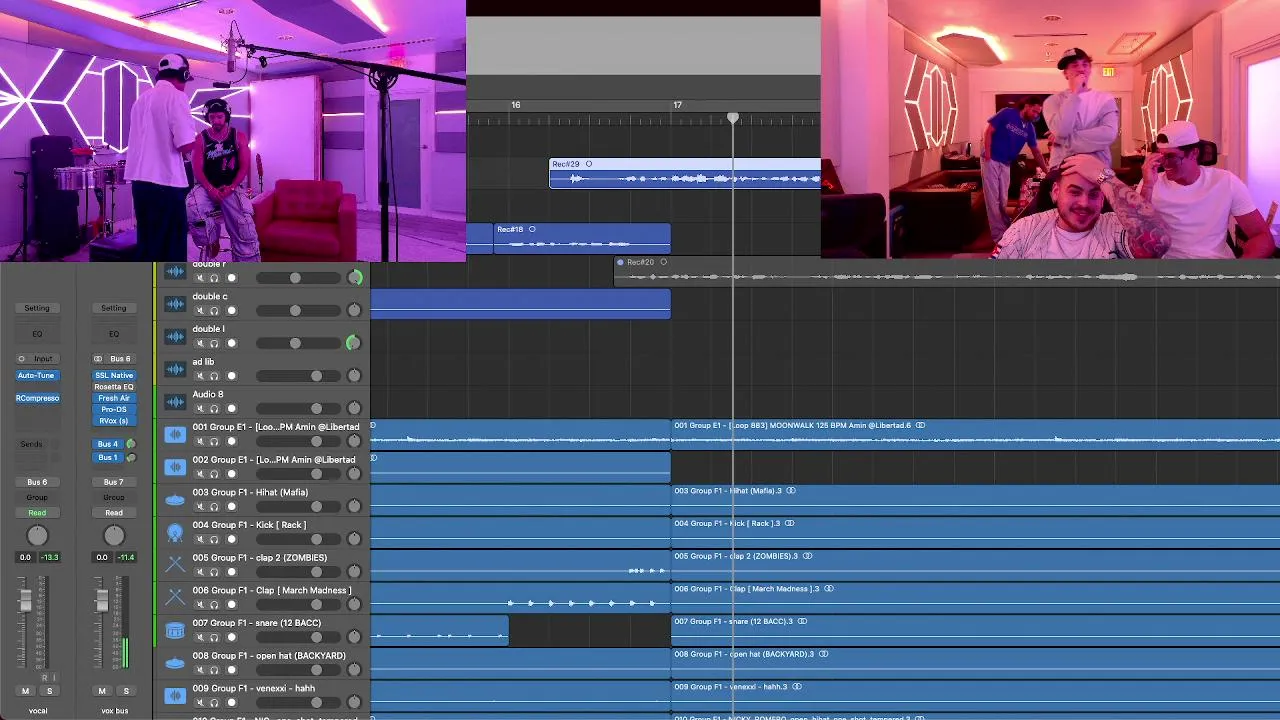Toggle the M mute button on vocal strip
Screen dimensions: 1280x720
pyautogui.click(x=25, y=691)
